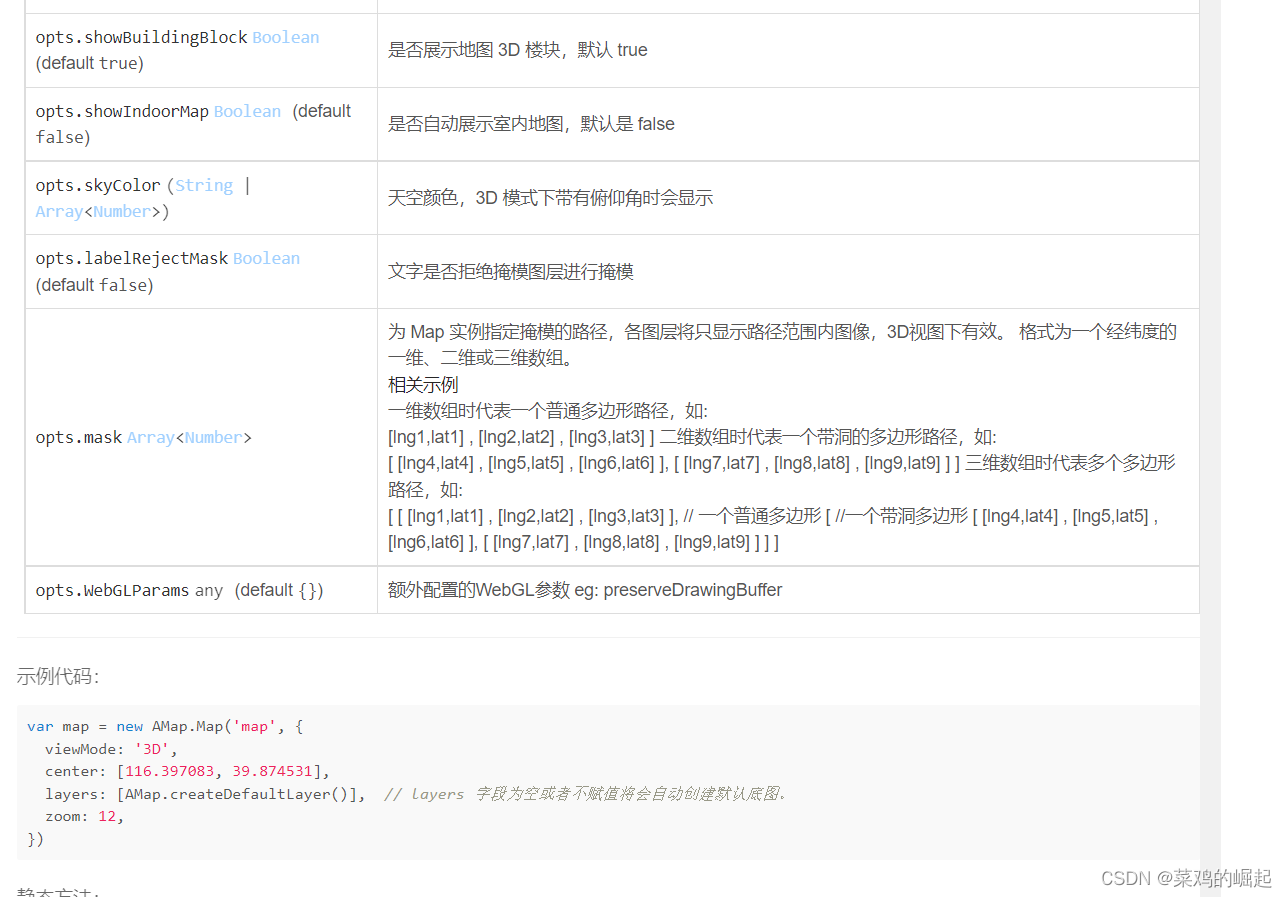Click the Array type link for opts.mask
The image size is (1287, 897).
(x=150, y=437)
